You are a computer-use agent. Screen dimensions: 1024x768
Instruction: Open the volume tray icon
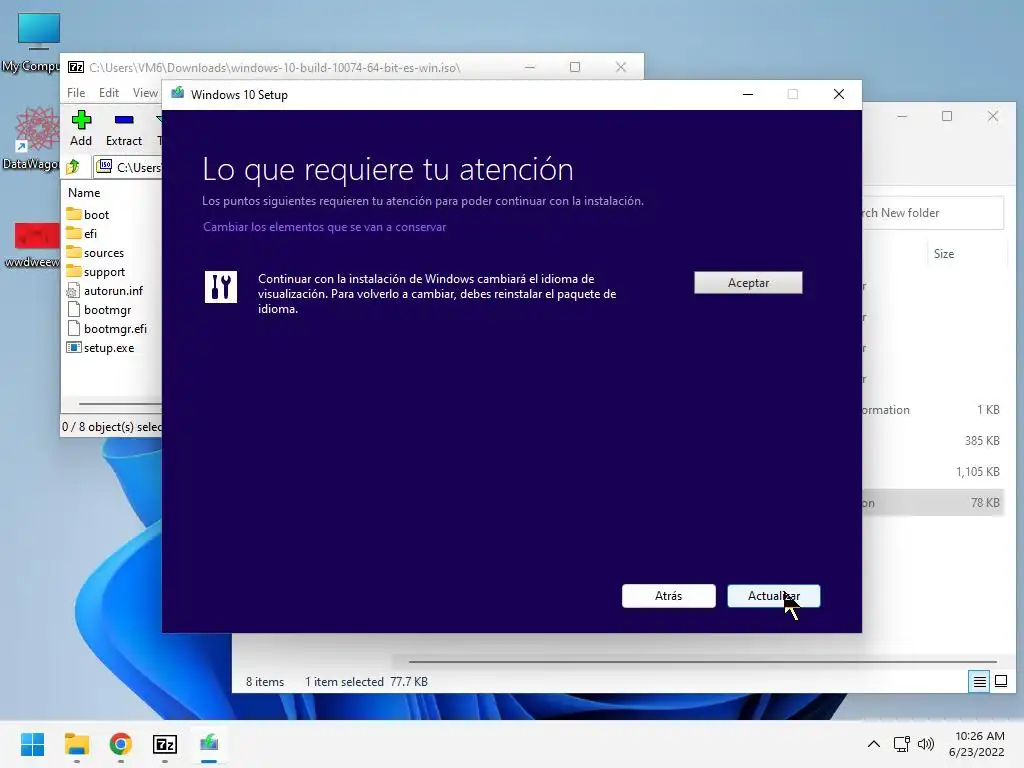coord(925,744)
